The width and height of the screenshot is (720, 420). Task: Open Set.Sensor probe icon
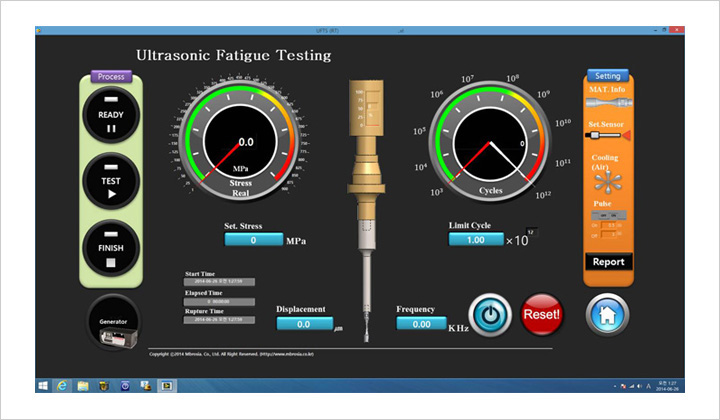coord(608,135)
